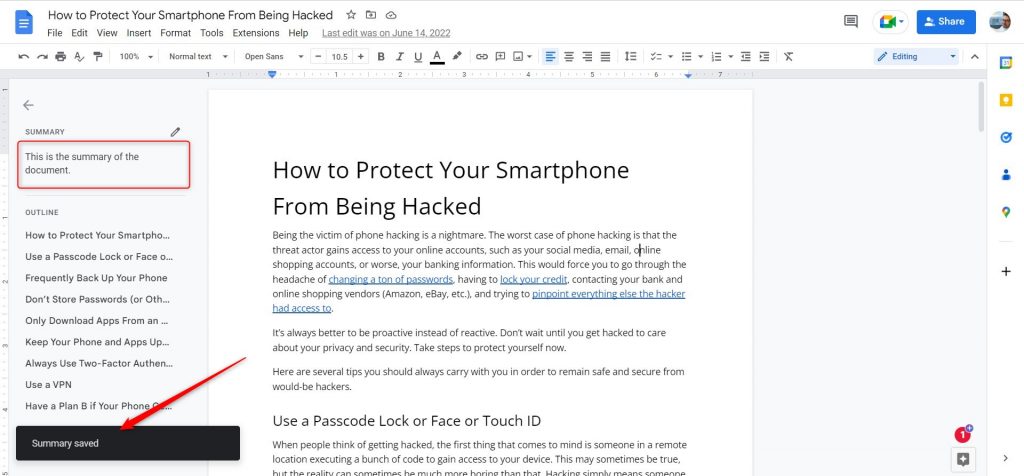
Task: Jump to Use a VPN outline heading
Action: [x=48, y=385]
